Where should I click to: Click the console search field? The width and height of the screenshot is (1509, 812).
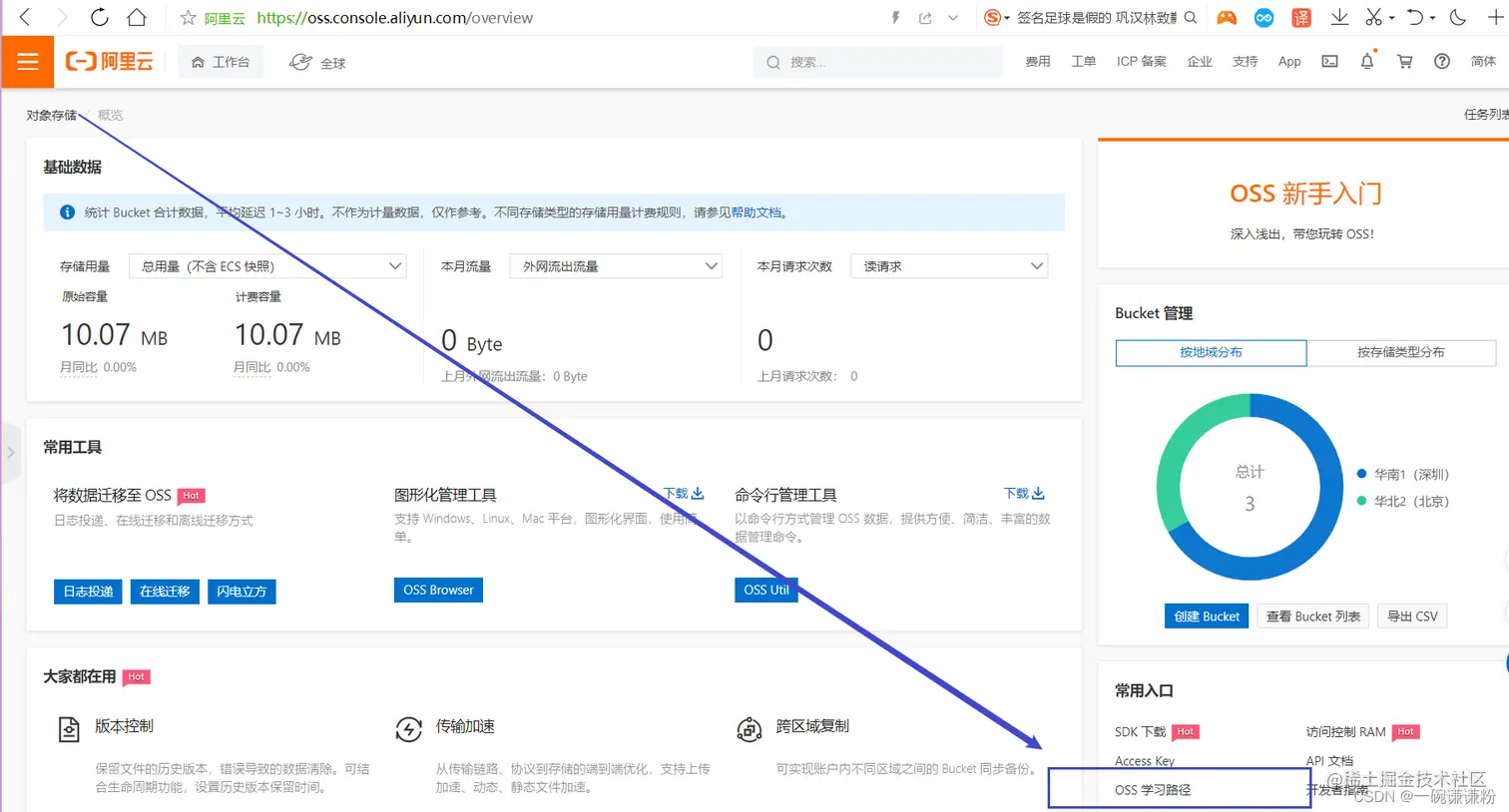[x=878, y=62]
